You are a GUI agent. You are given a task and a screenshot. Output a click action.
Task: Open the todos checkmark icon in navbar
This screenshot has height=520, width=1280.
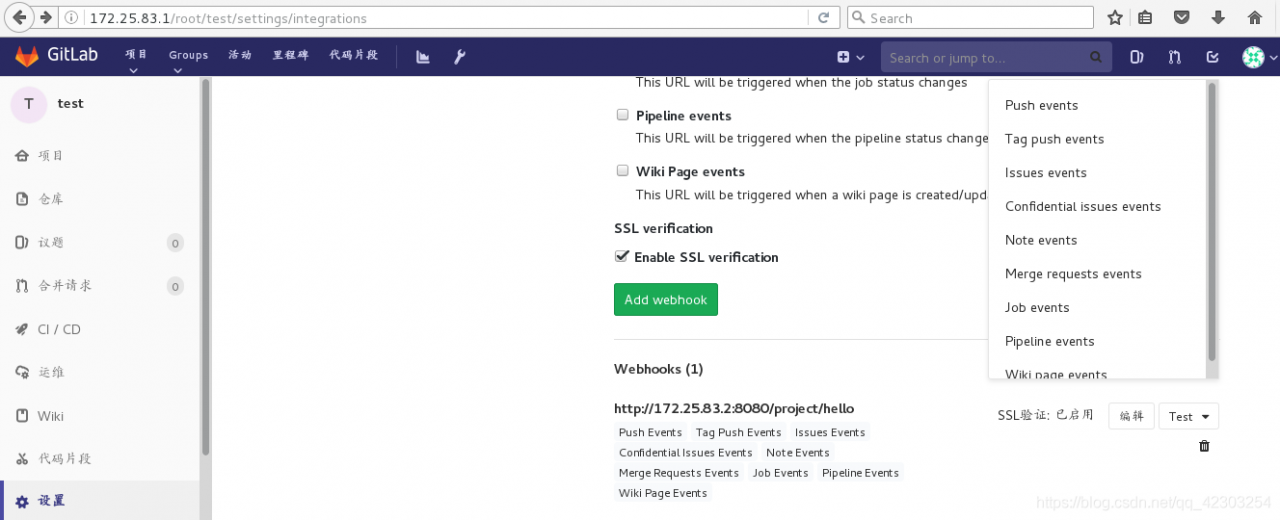[1213, 57]
